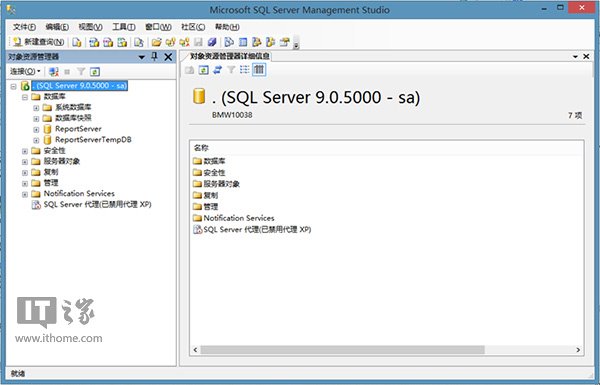Click the Analysis Services XMLA Query icon
600x385 pixels.
(x=122, y=42)
